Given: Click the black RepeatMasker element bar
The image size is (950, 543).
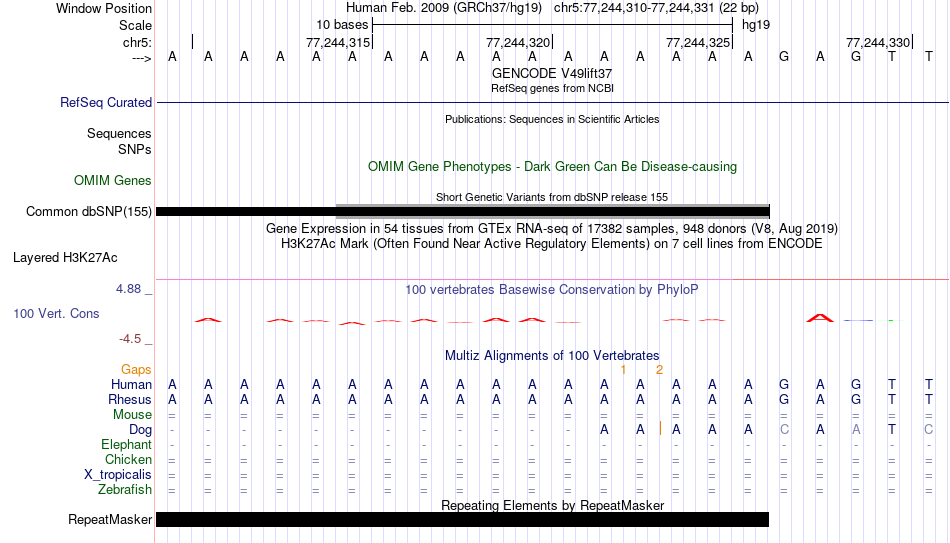Looking at the screenshot, I should (462, 519).
